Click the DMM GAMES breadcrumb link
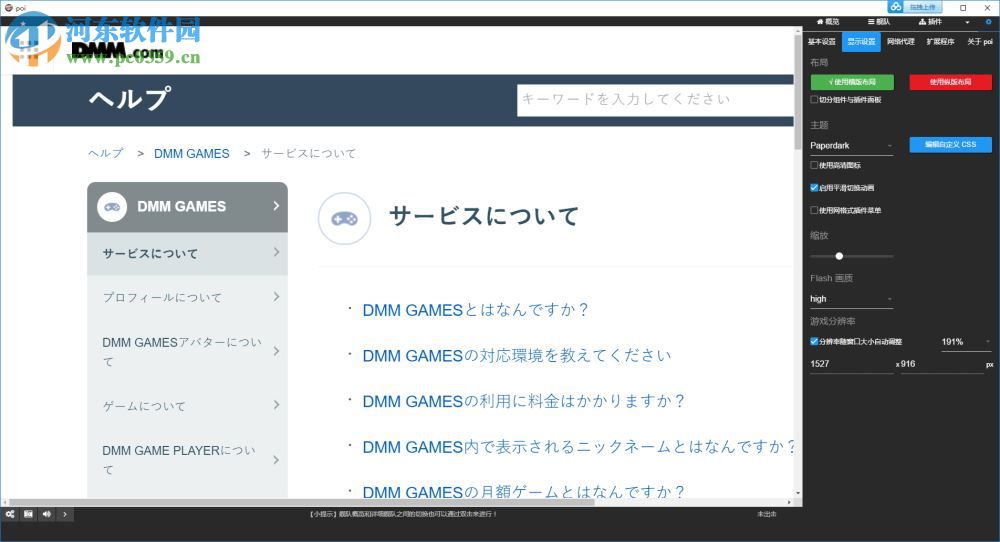This screenshot has height=542, width=1000. point(192,154)
